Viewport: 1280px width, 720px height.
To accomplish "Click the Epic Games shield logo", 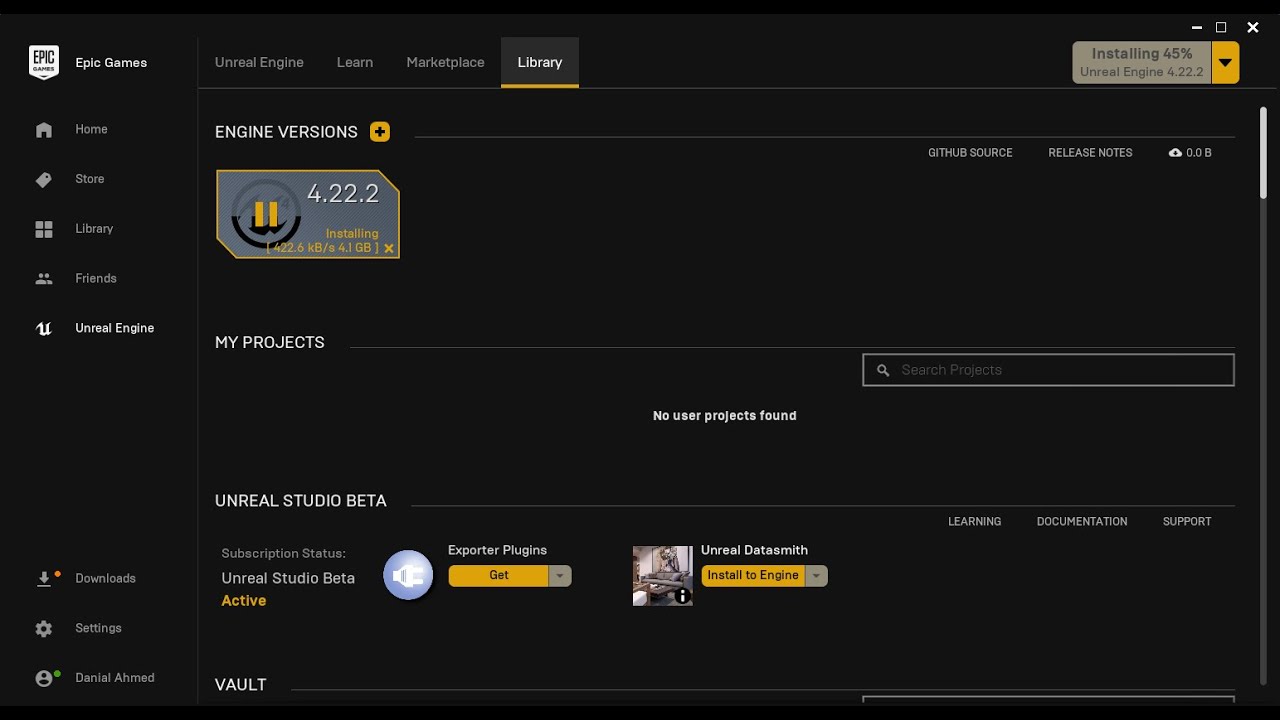I will point(44,62).
